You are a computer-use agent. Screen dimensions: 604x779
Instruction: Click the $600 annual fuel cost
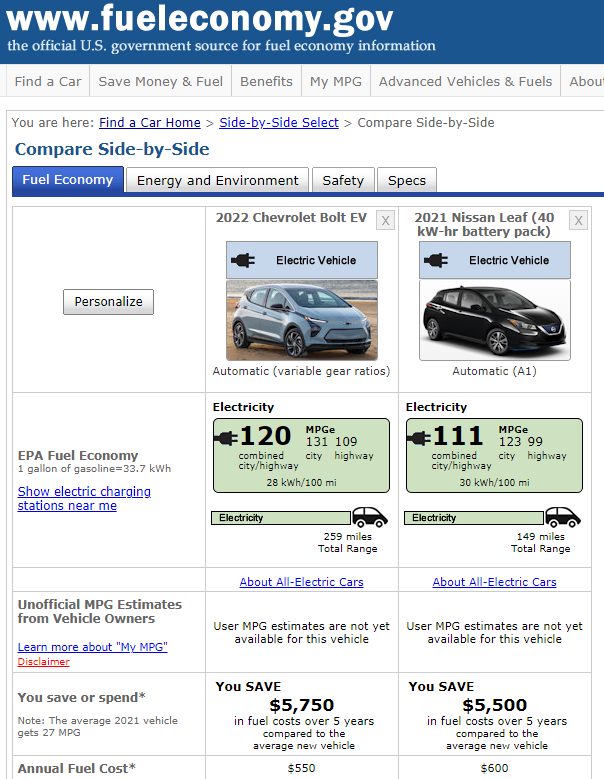(494, 768)
